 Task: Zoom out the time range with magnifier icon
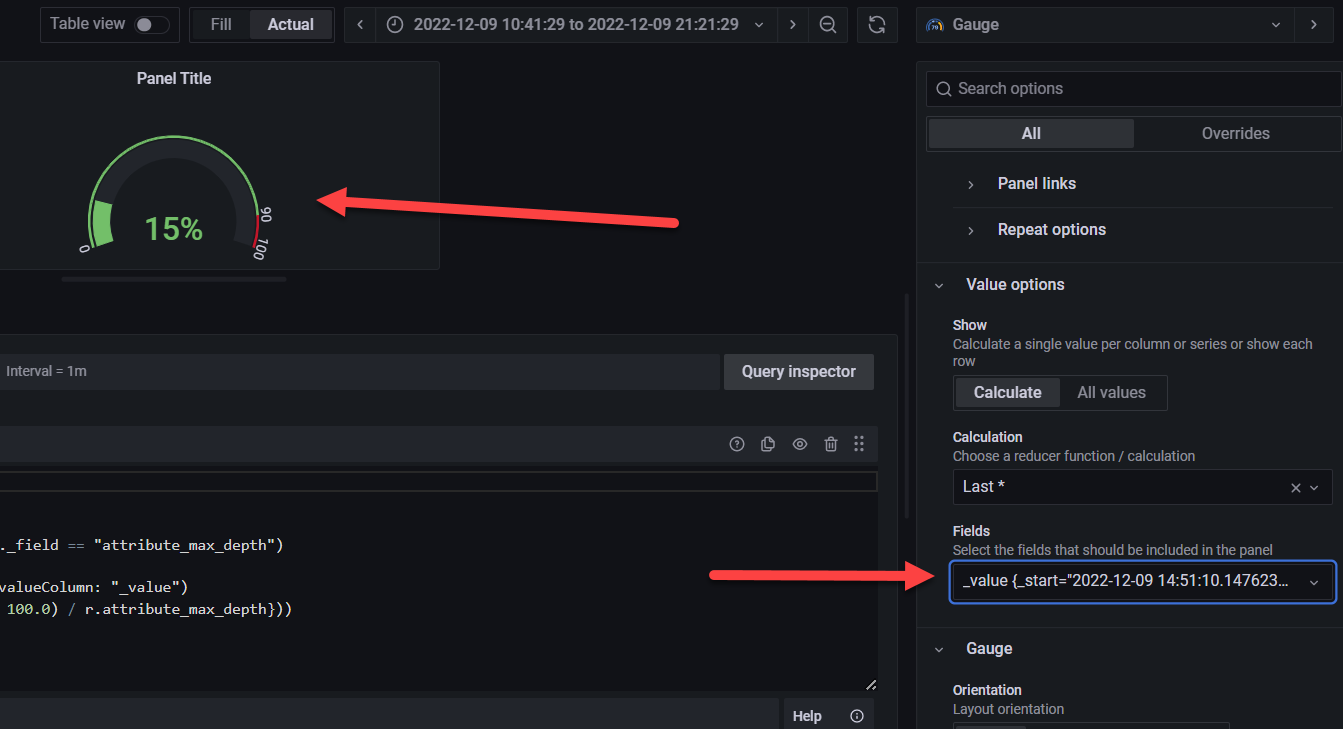pyautogui.click(x=828, y=24)
